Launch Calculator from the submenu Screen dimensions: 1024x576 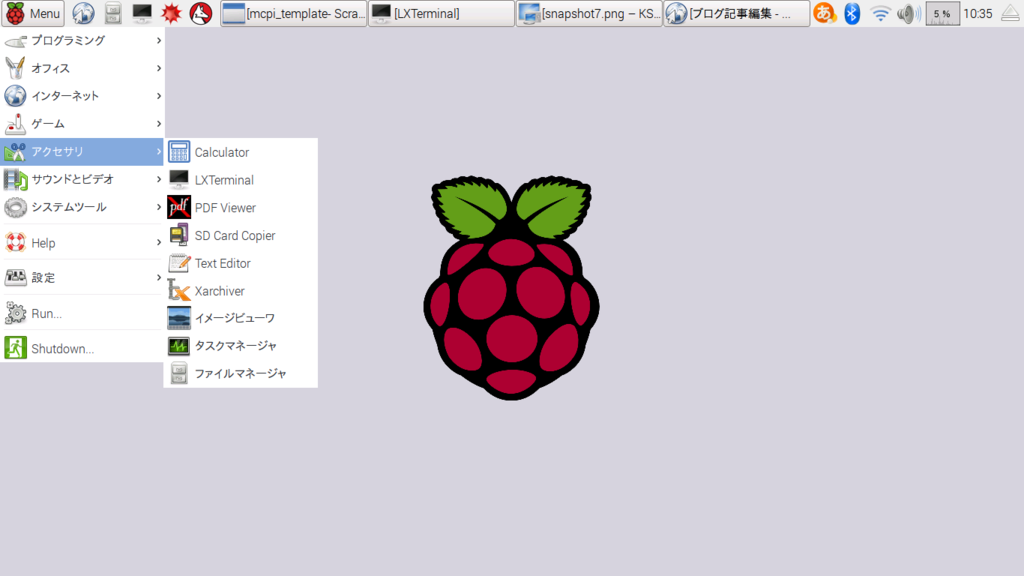[x=240, y=152]
